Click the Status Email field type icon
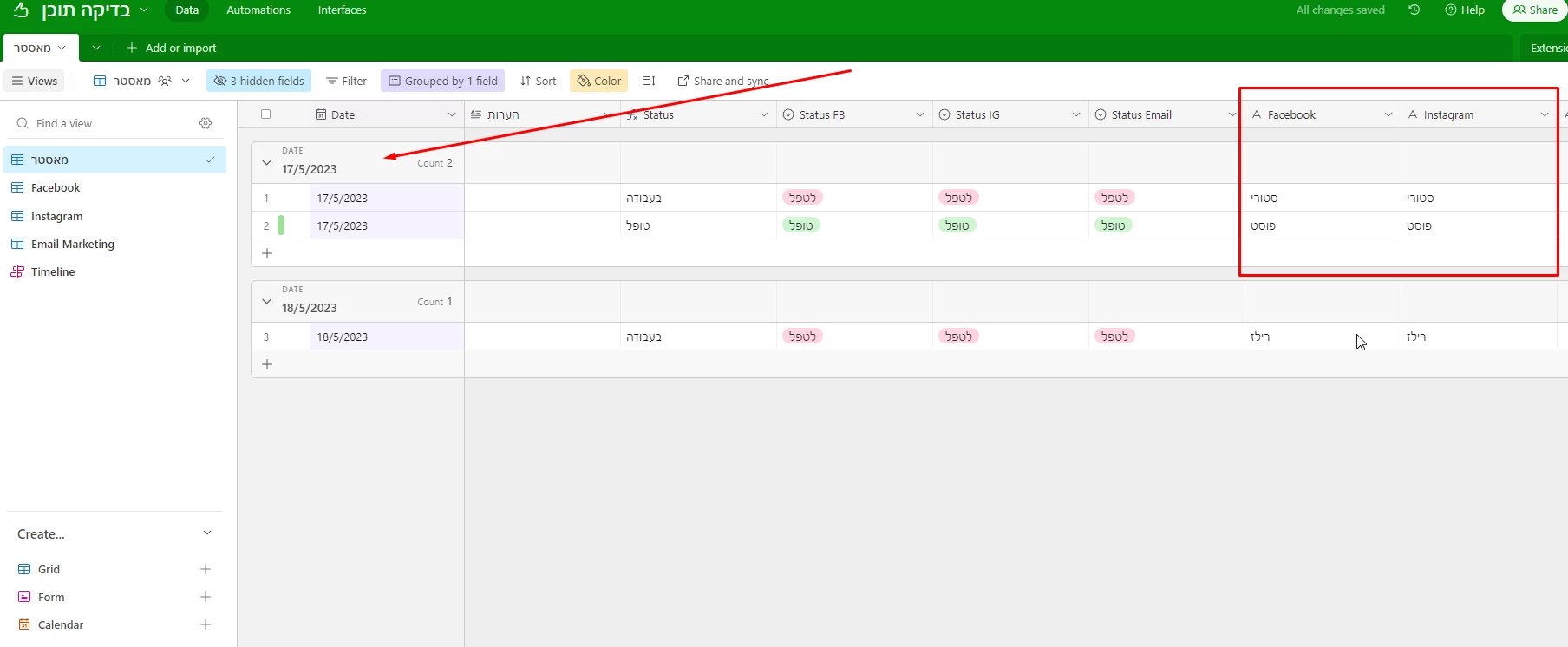1568x647 pixels. [x=1101, y=114]
